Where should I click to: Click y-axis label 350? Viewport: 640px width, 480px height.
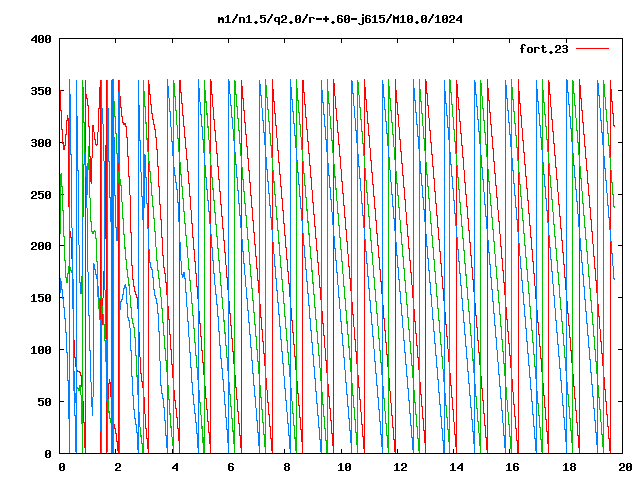[41, 91]
